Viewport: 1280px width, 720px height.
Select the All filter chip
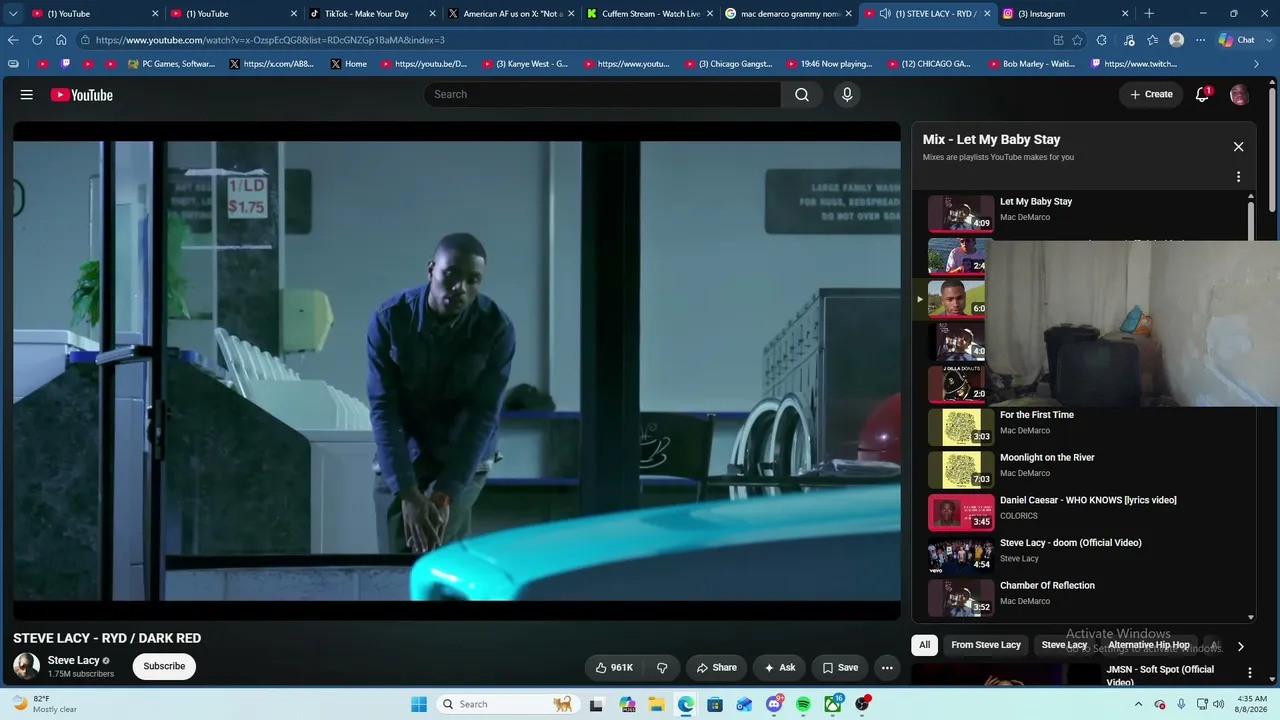[925, 645]
